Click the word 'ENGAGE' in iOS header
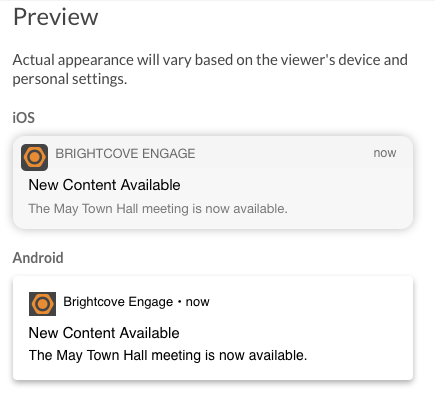Viewport: 435px width, 398px height. [169, 154]
